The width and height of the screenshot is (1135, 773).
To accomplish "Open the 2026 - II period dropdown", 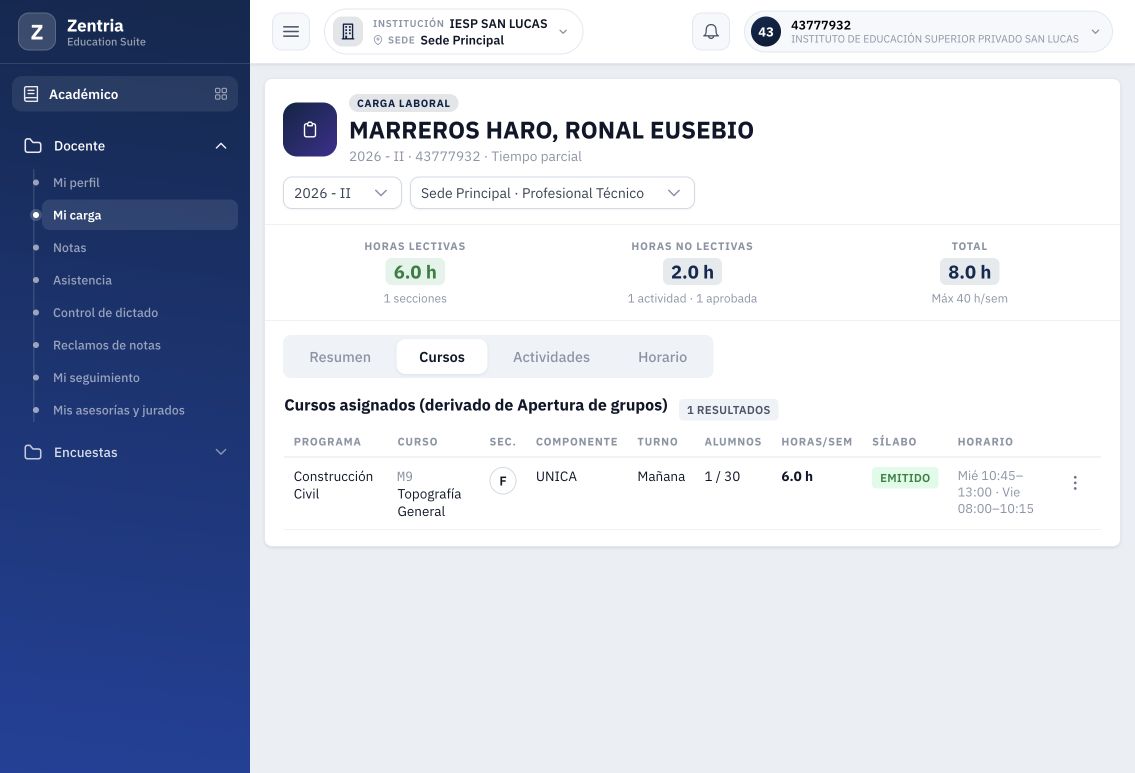I will point(342,193).
